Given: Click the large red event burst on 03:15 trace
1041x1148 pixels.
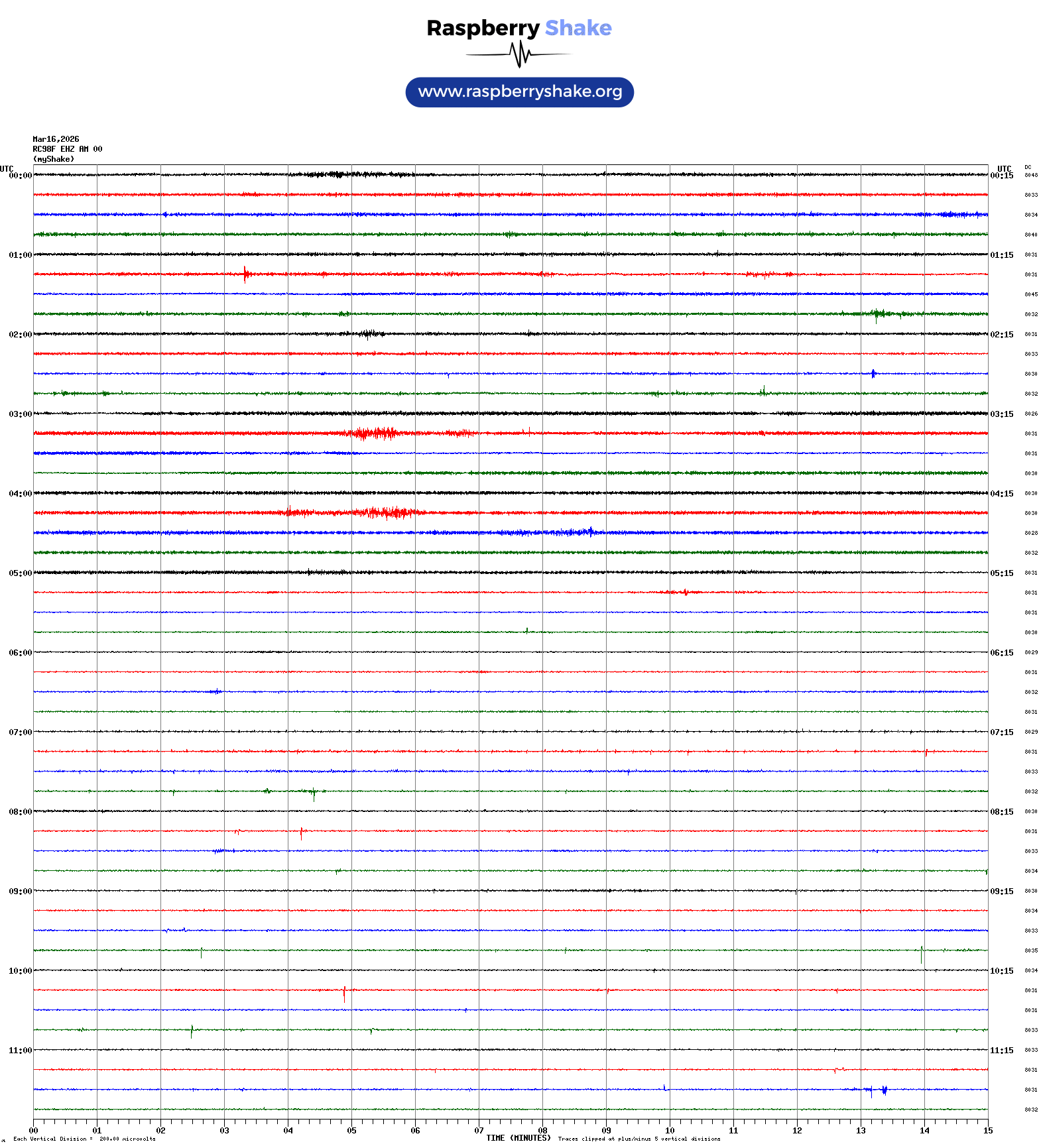Looking at the screenshot, I should point(376,433).
